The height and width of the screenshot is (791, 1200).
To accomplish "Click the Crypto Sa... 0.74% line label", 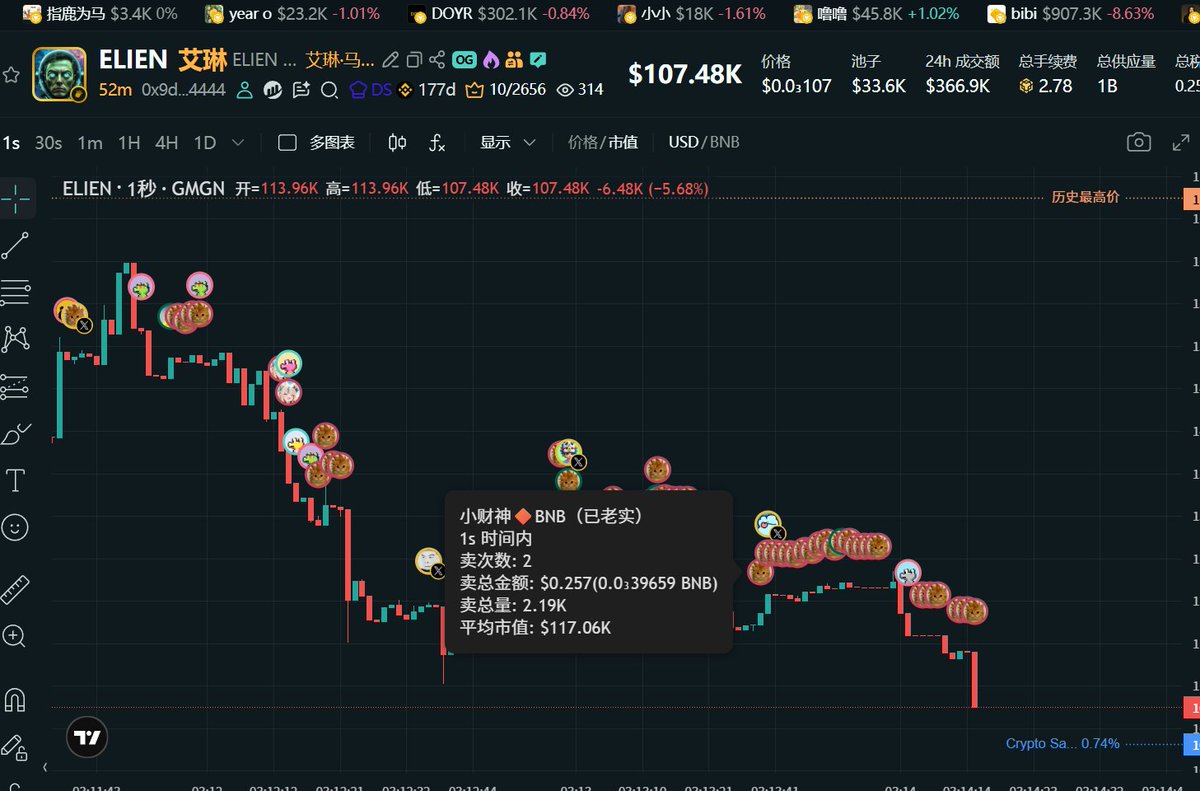I will (1062, 744).
